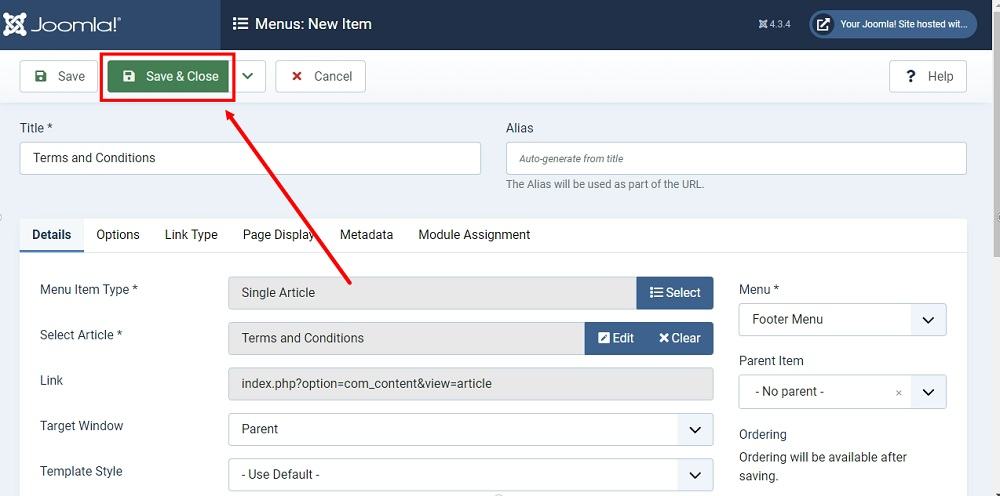Click 'The Alias will be used' hint text
Image resolution: width=1000 pixels, height=496 pixels.
point(605,184)
